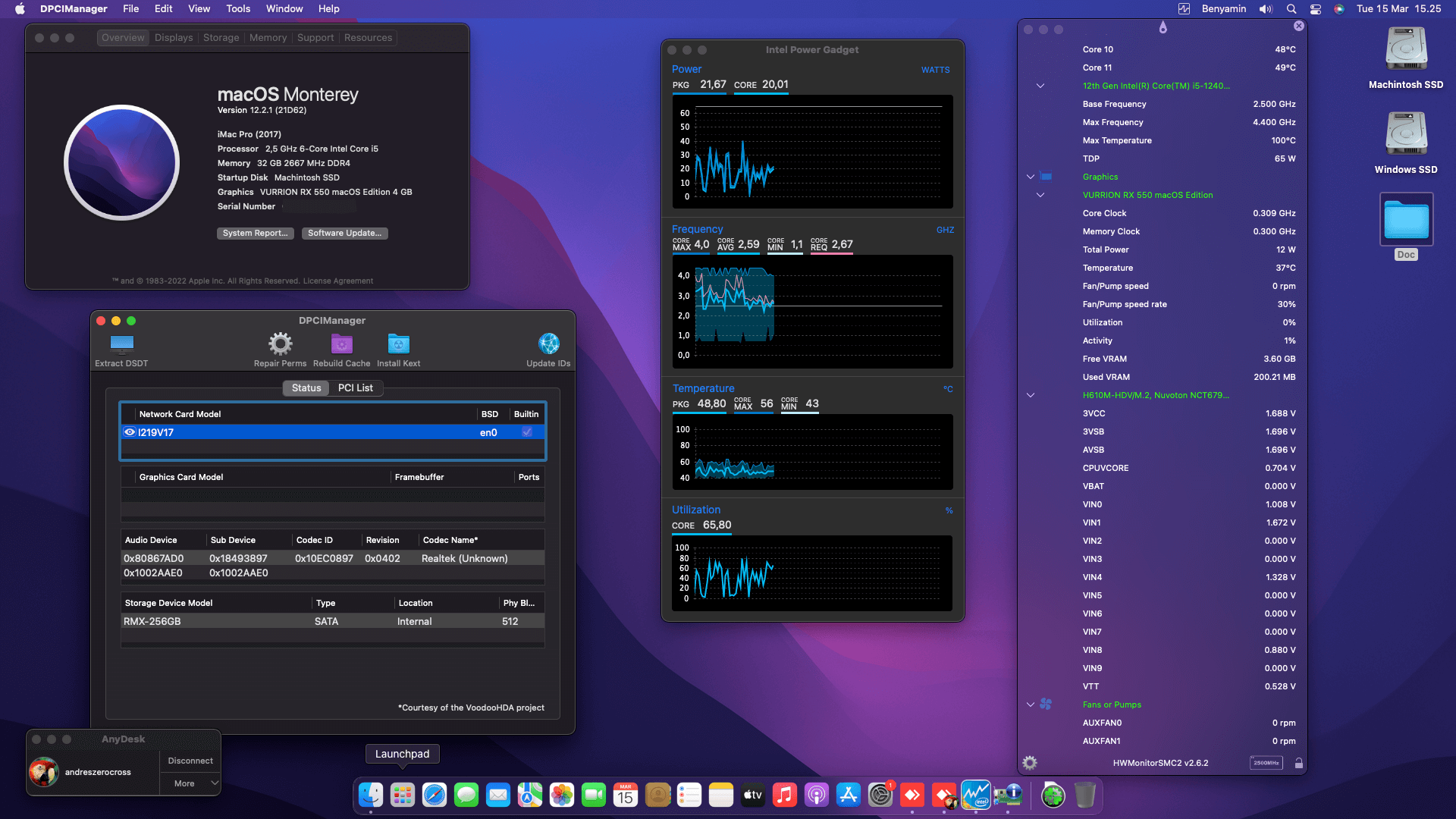Open Maps from the Dock
The height and width of the screenshot is (819, 1456).
[x=530, y=795]
